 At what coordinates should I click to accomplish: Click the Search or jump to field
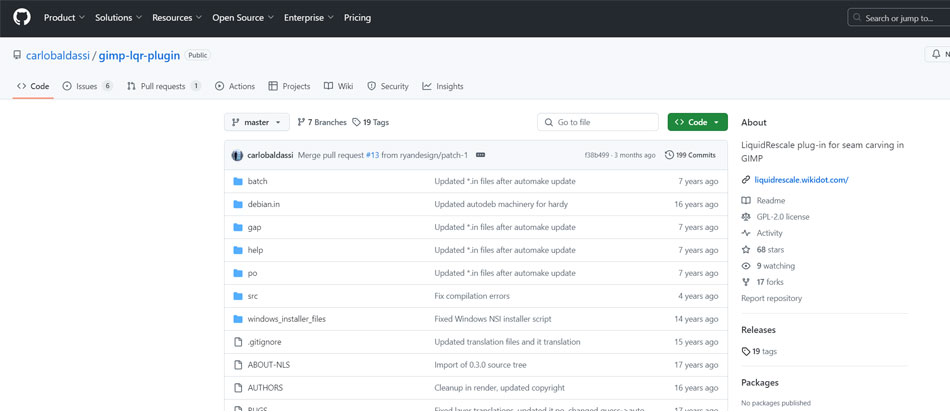(899, 18)
